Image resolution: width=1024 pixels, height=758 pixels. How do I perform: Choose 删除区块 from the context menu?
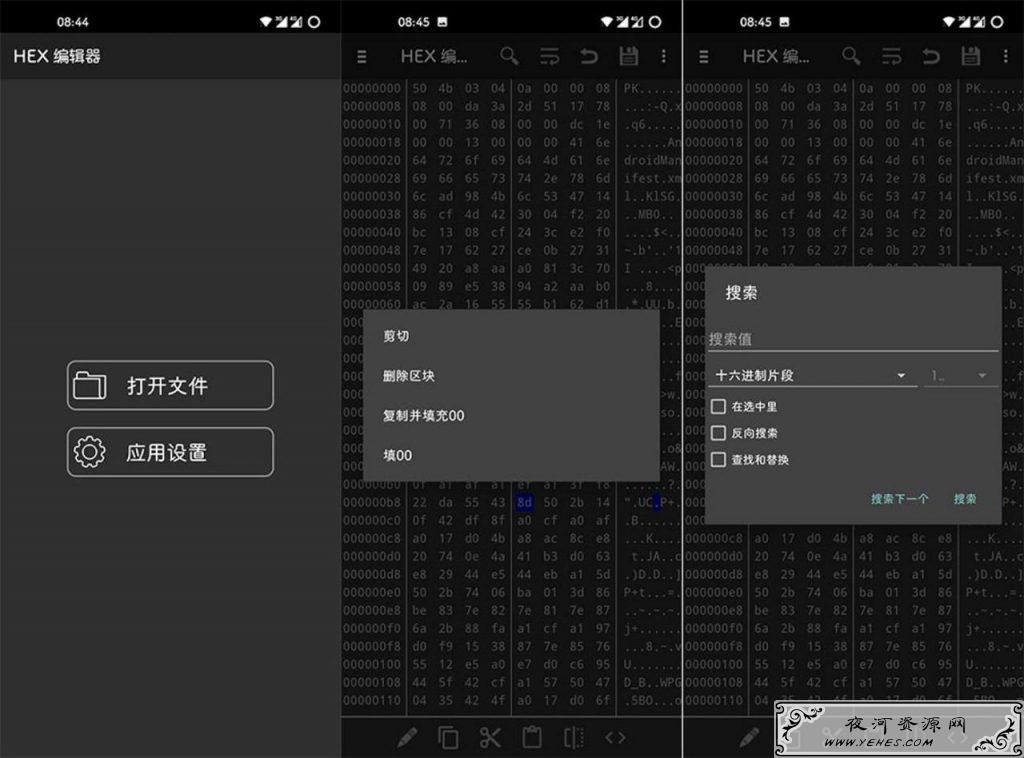(511, 375)
